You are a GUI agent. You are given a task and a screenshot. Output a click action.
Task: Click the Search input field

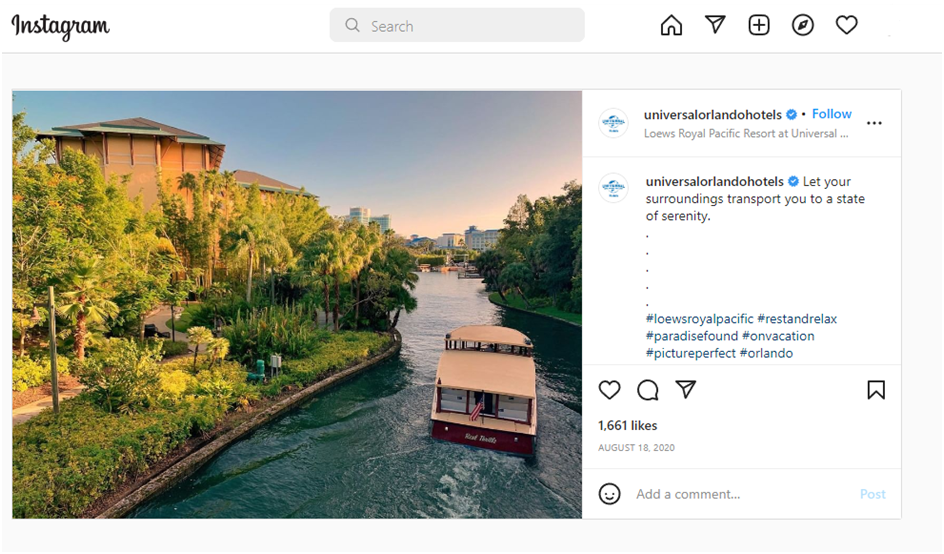click(457, 25)
